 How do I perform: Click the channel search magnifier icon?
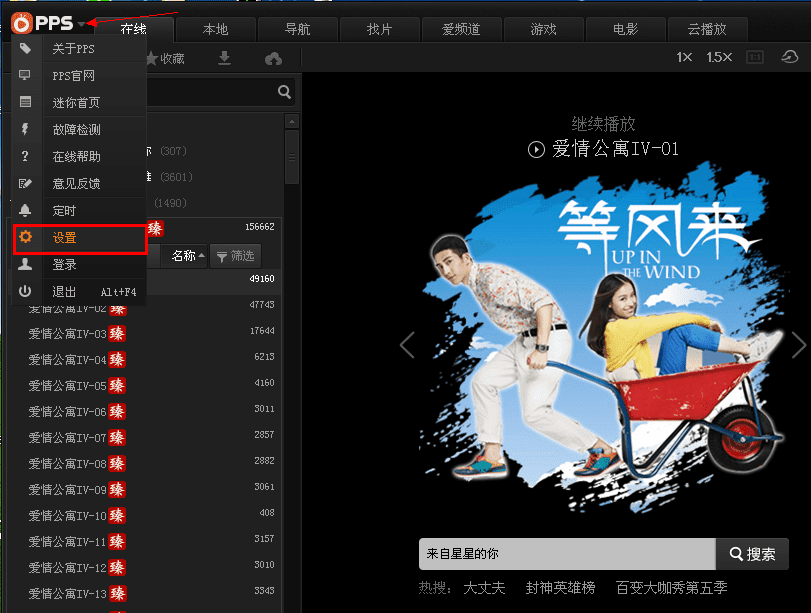(284, 92)
